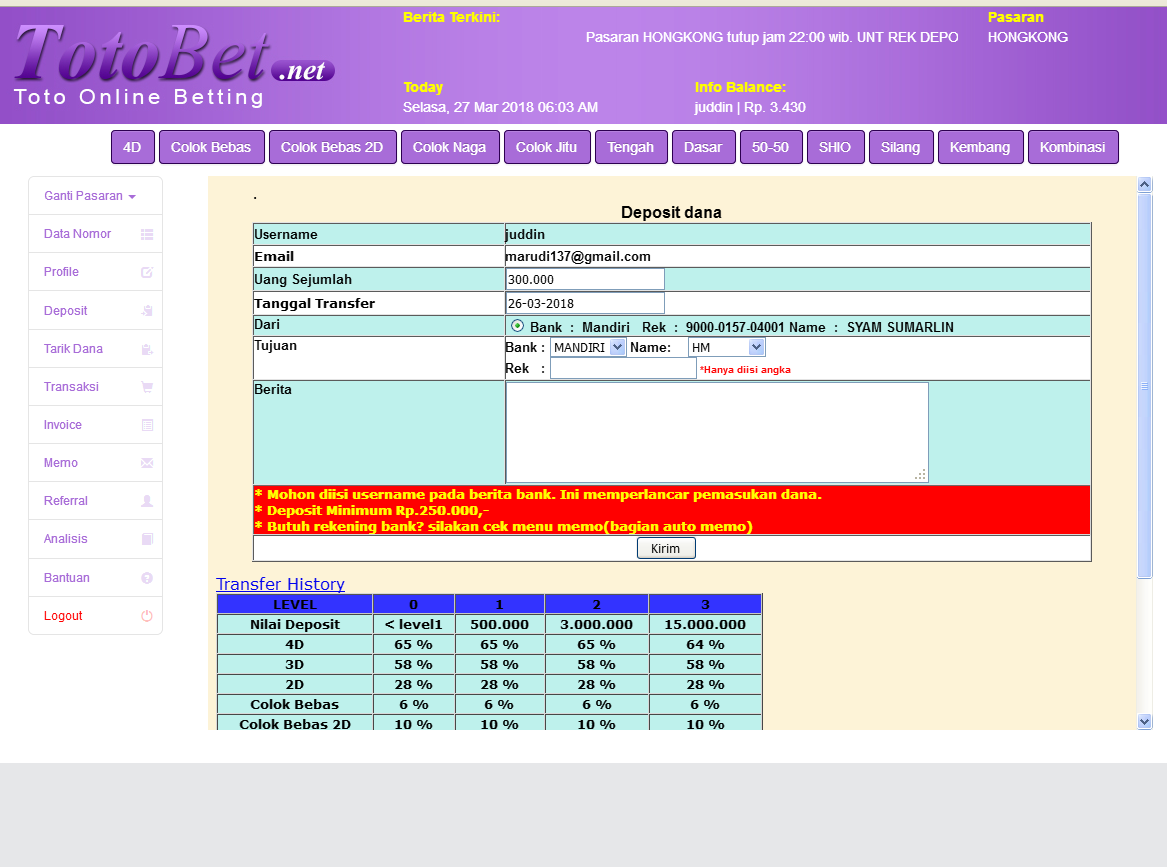Screen dimensions: 1167x867
Task: Click the Transaksi cart icon
Action: tap(147, 387)
